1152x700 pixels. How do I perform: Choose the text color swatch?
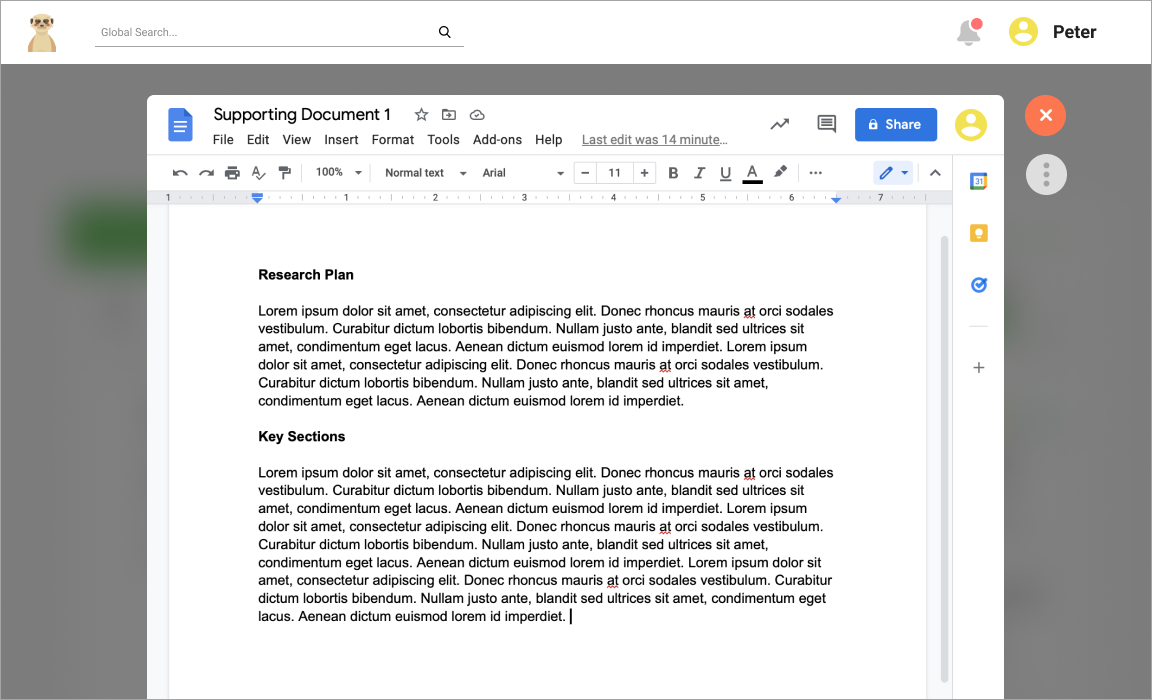point(752,173)
